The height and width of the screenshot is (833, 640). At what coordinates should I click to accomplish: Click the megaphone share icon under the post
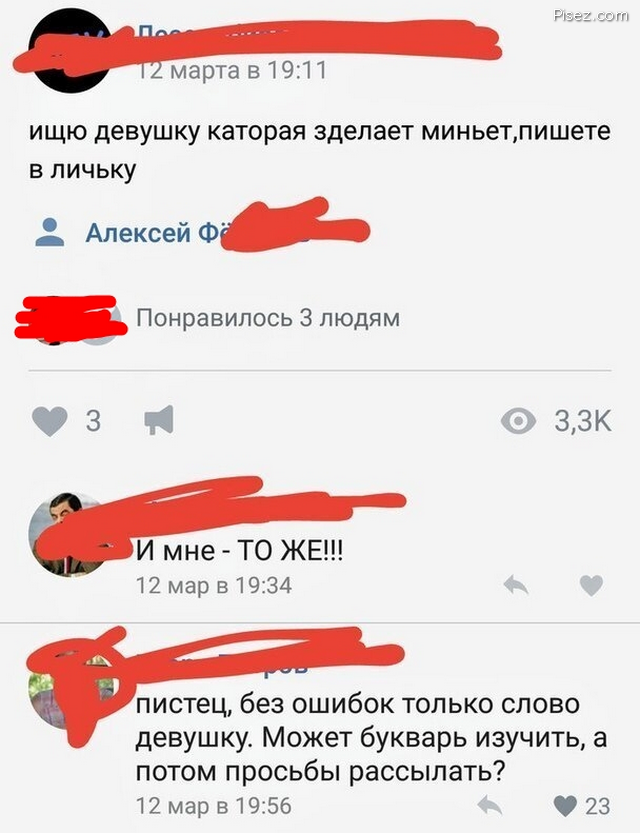click(159, 420)
